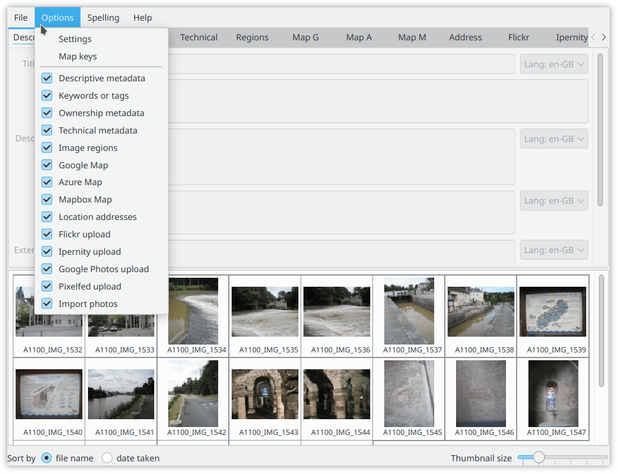Uncheck Location addresses option

[x=101, y=217]
